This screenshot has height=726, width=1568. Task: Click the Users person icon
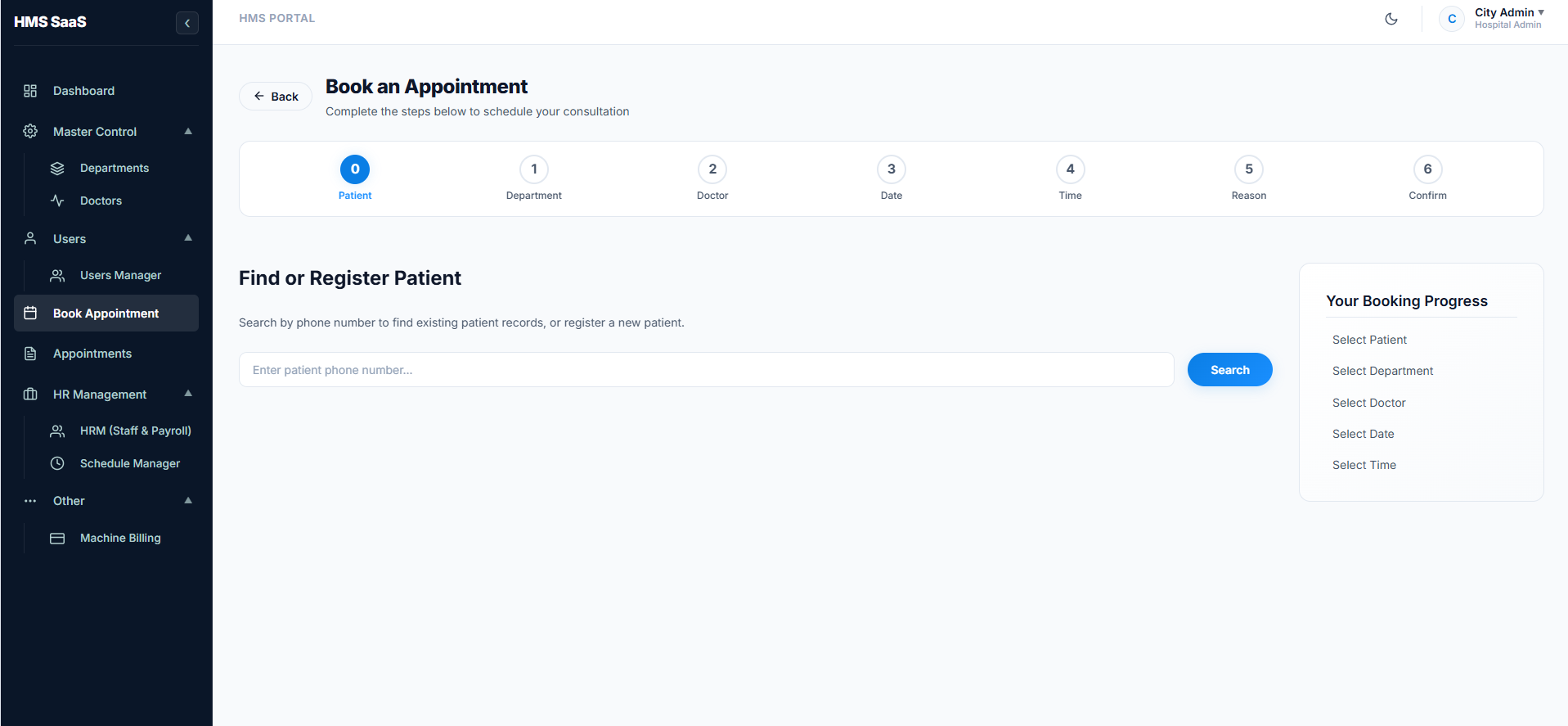(30, 238)
